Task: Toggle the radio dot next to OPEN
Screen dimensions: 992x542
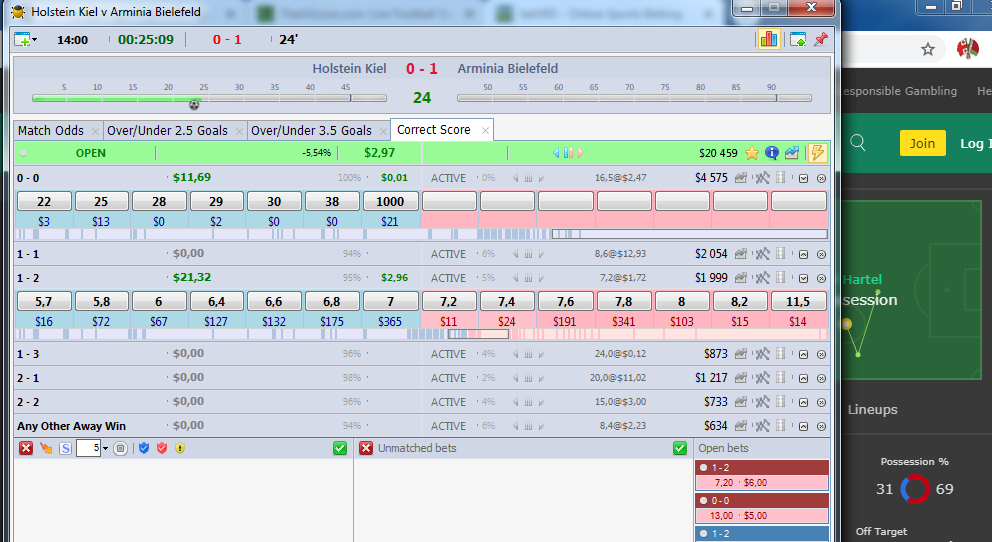Action: click(x=23, y=152)
